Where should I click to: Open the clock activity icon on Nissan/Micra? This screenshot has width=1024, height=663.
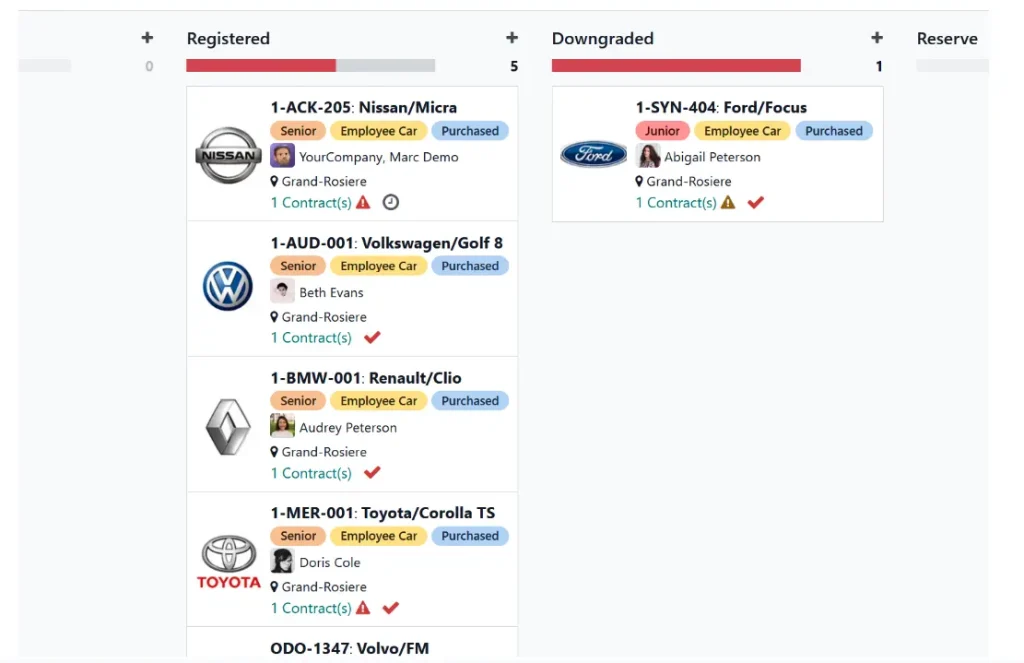pos(391,202)
